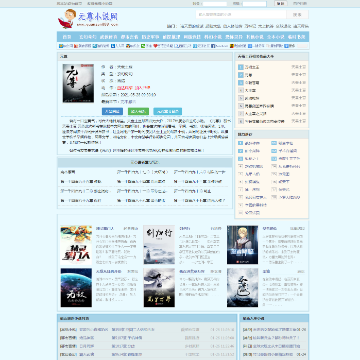The height and width of the screenshot is (360, 360).
Task: Click the teal button right of the green button
Action: [168, 111]
